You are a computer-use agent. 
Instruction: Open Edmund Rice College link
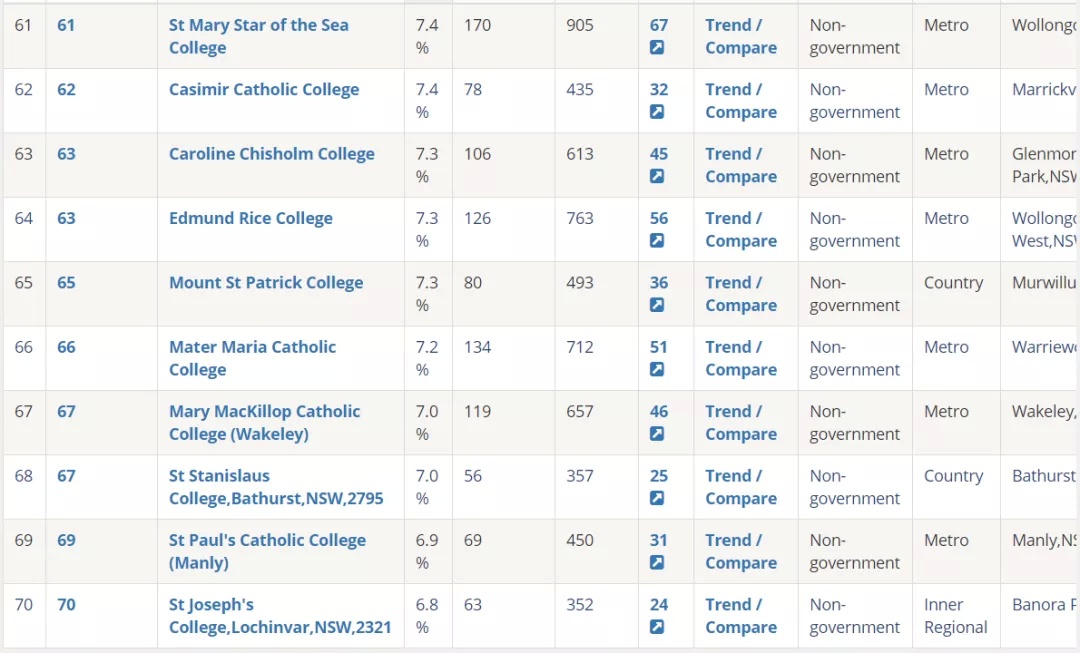click(251, 218)
